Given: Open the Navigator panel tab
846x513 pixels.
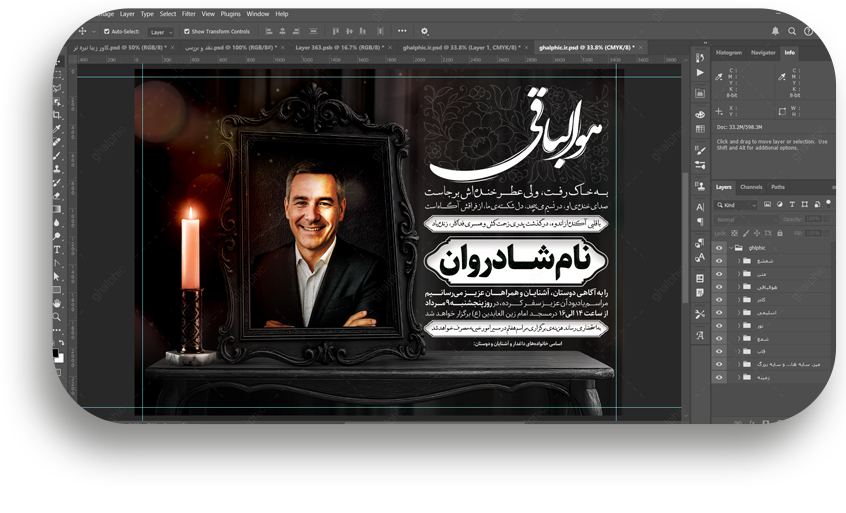Looking at the screenshot, I should 763,52.
